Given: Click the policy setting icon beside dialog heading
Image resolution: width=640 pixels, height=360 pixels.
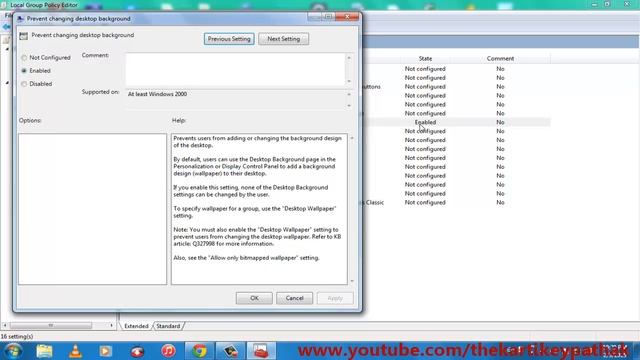Looking at the screenshot, I should tap(24, 36).
